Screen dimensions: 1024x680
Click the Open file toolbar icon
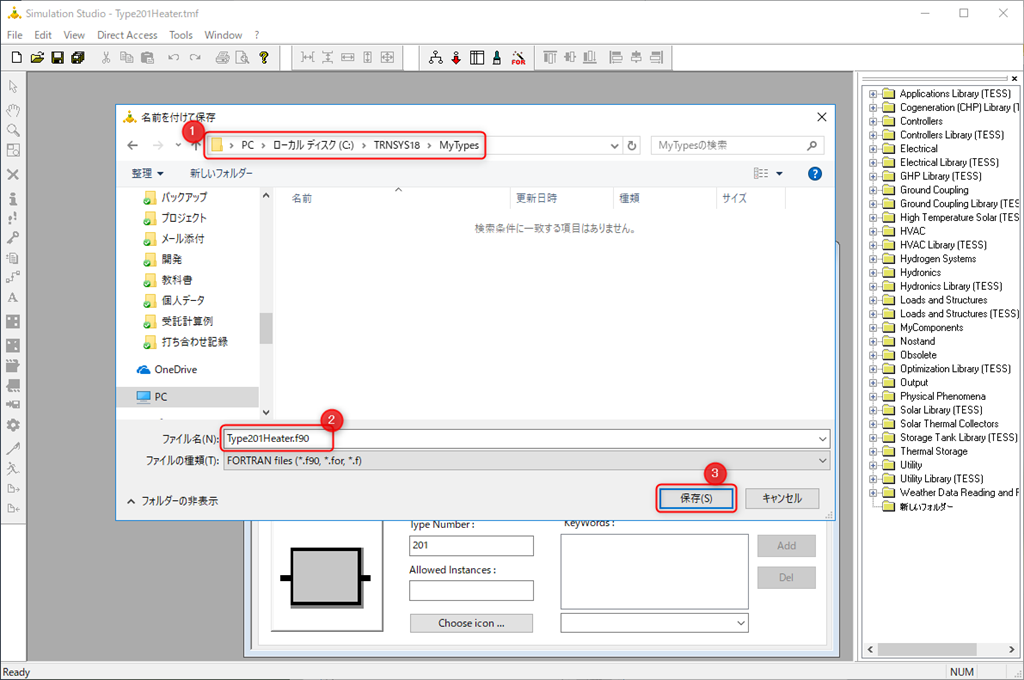pyautogui.click(x=37, y=58)
